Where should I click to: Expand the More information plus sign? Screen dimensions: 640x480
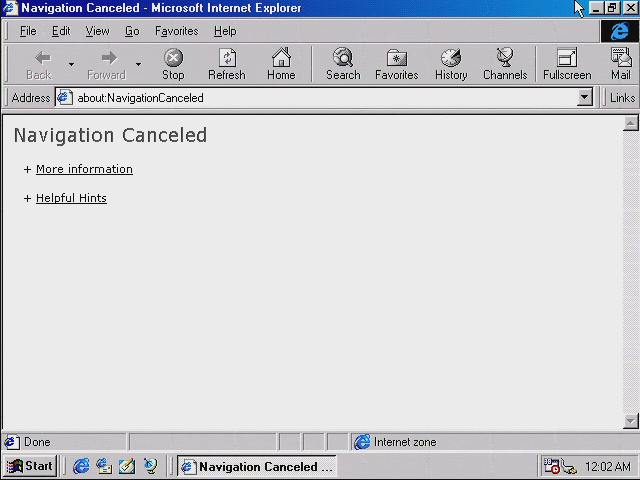click(27, 169)
